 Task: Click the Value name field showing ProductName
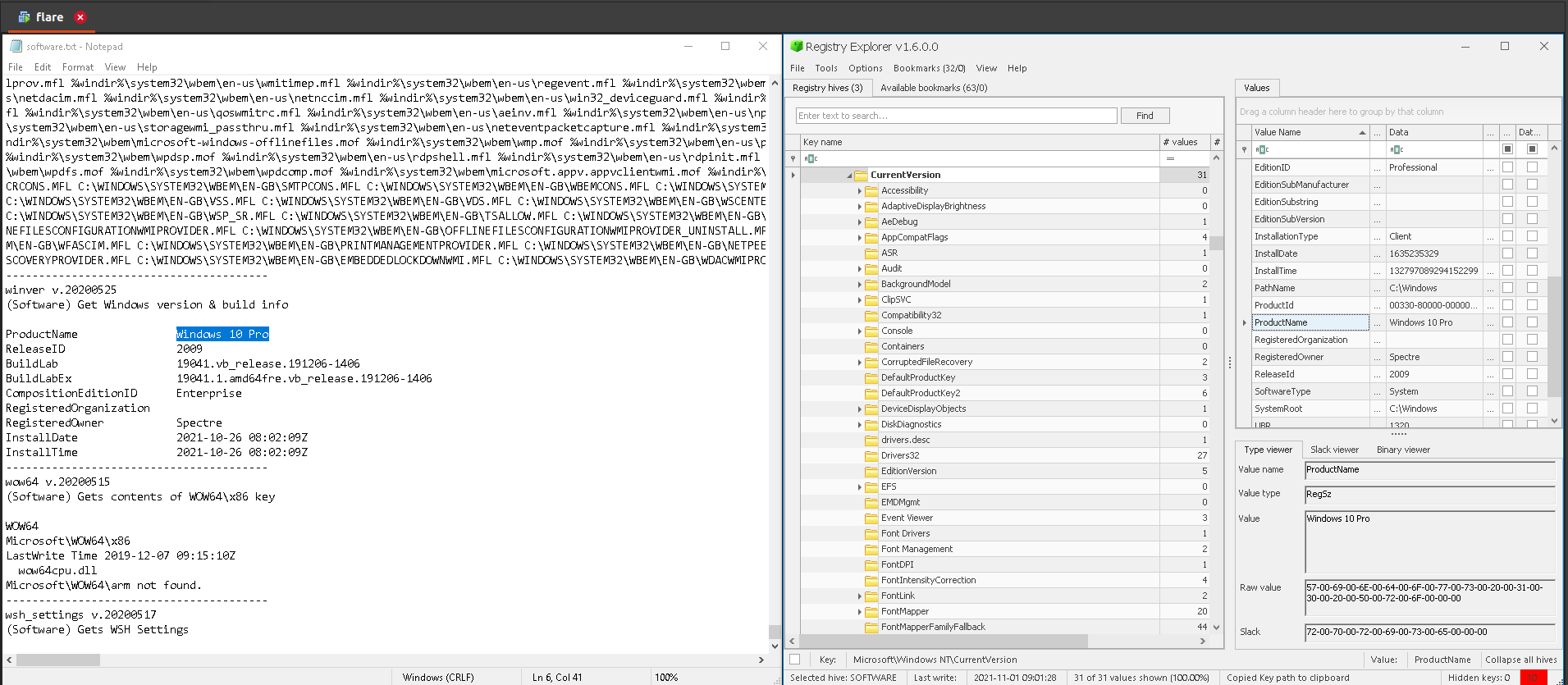1429,470
